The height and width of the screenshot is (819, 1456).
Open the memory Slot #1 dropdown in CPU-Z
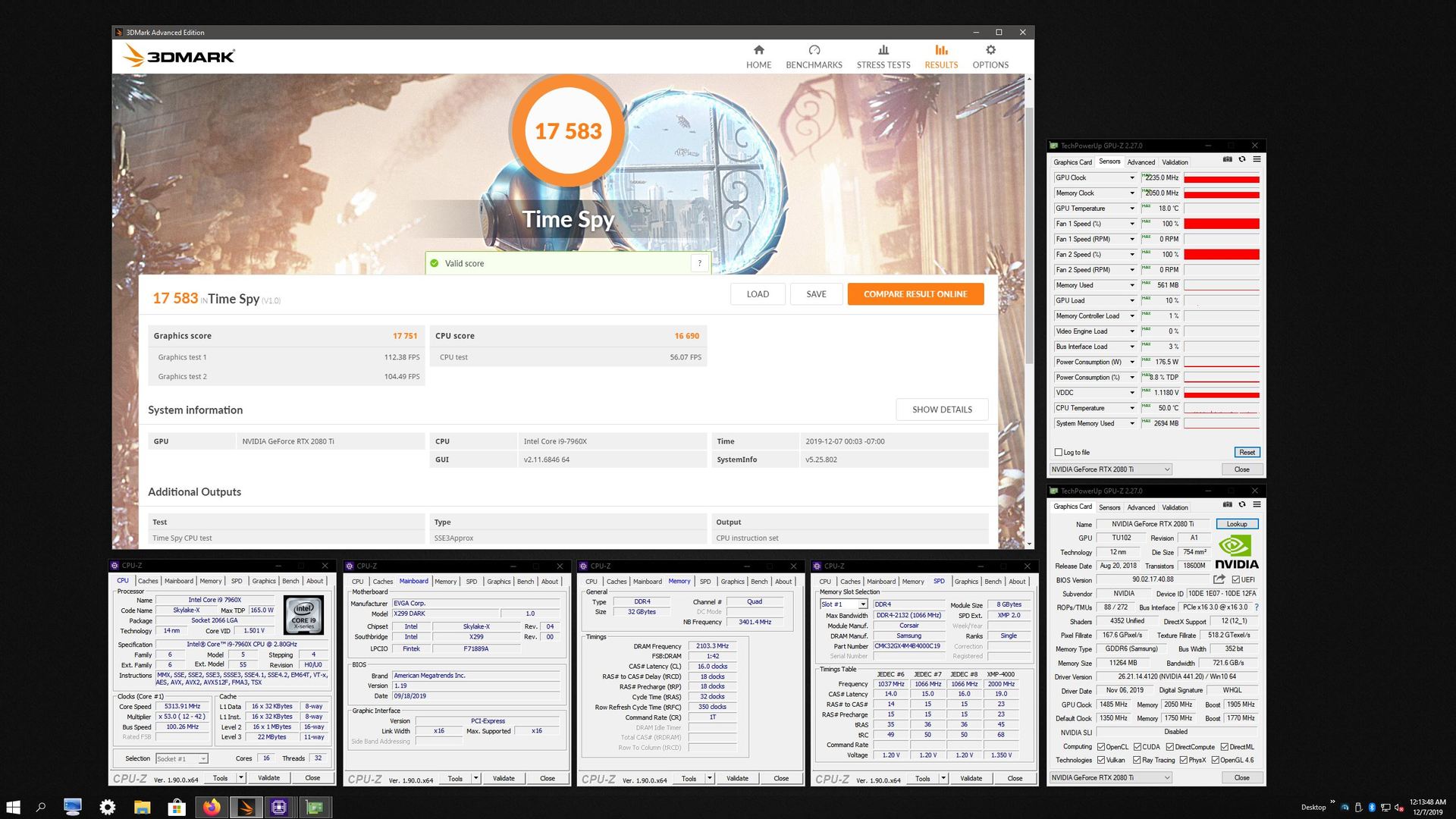tap(862, 604)
